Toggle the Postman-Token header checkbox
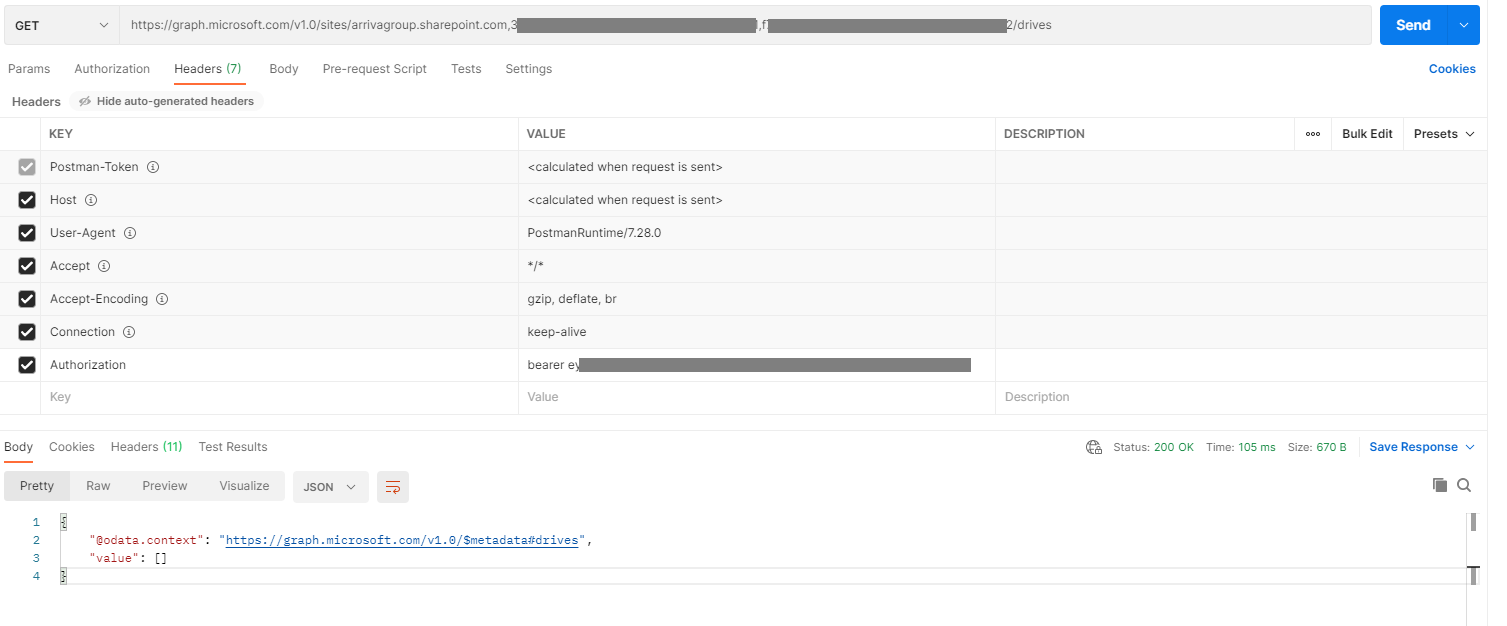 [x=27, y=167]
